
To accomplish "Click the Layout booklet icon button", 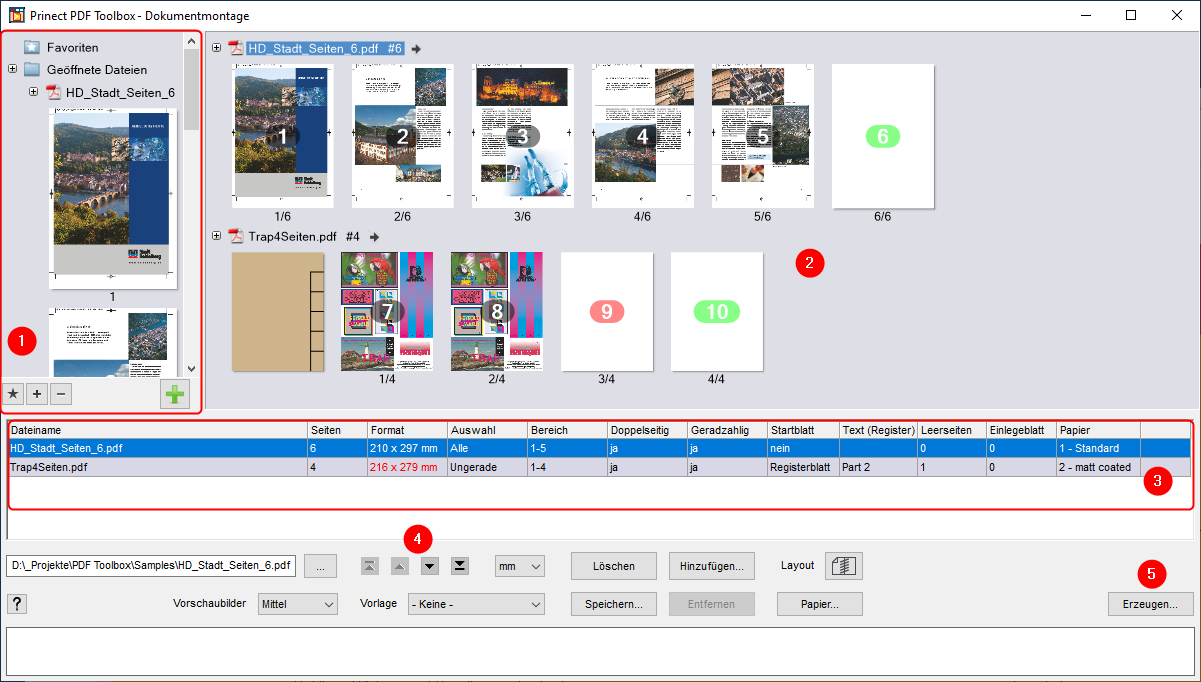I will click(844, 566).
